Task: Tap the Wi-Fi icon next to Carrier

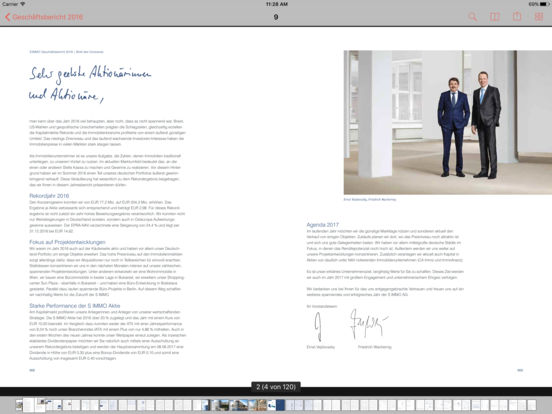Action: click(x=23, y=4)
